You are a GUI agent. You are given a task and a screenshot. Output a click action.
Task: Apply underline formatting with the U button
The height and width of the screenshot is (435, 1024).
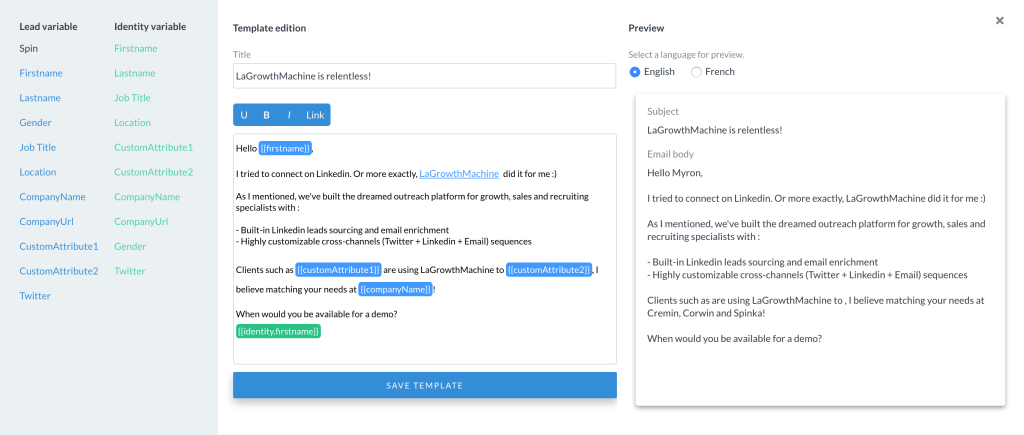click(244, 115)
